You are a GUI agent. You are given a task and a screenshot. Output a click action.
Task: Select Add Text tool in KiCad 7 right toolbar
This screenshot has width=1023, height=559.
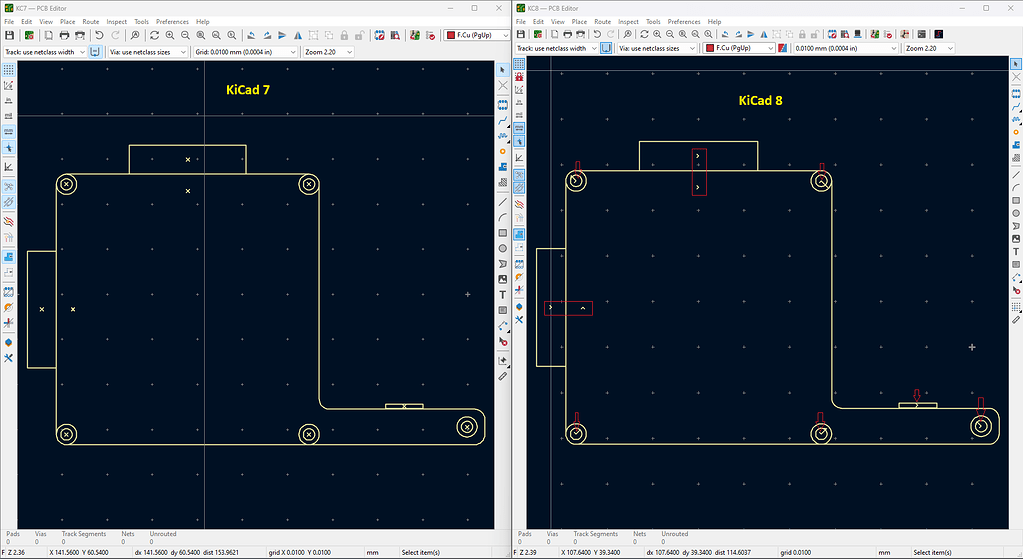[x=502, y=295]
